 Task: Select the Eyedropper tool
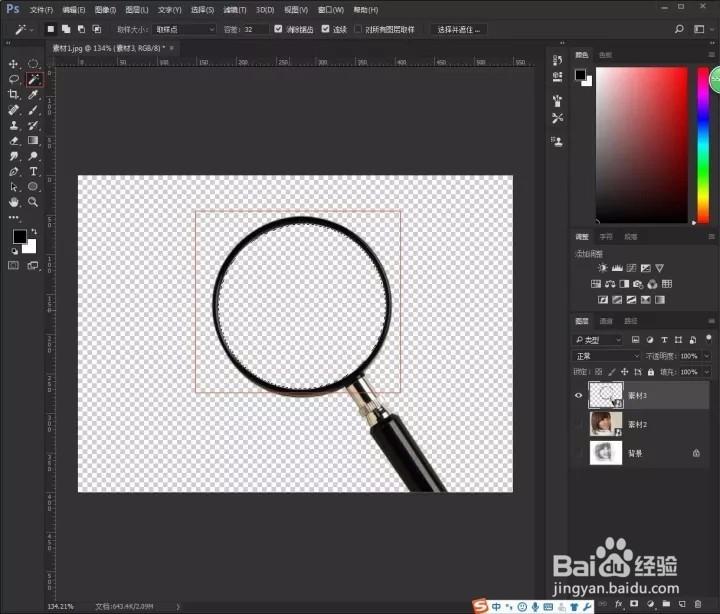[33, 95]
